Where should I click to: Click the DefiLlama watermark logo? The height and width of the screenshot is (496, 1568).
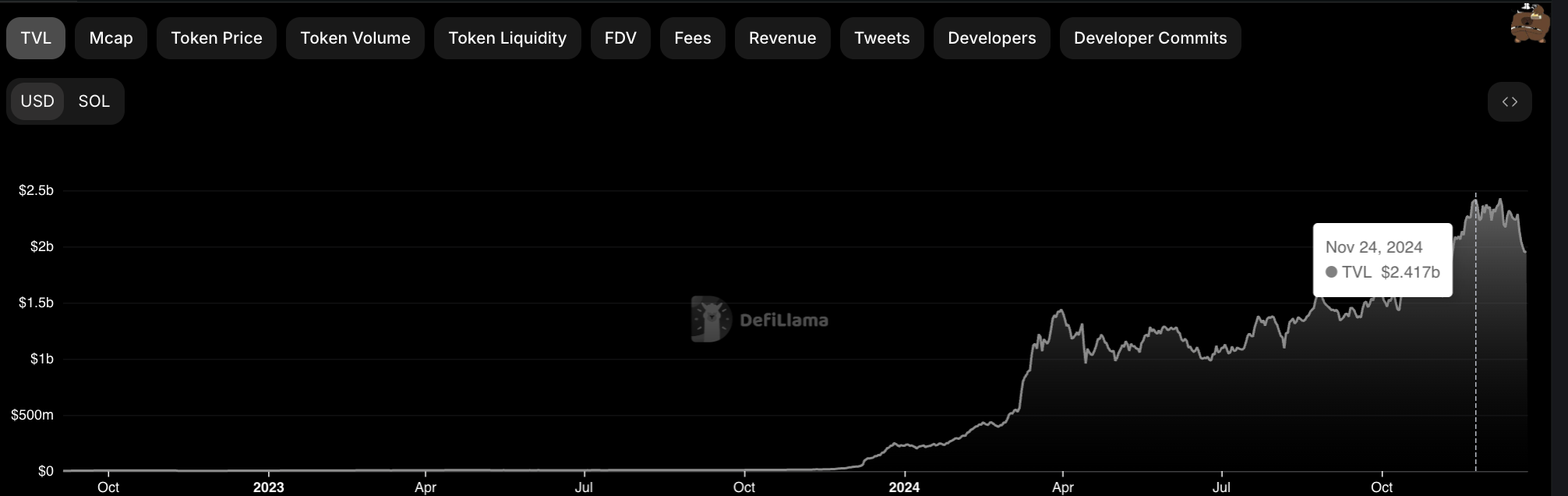760,320
